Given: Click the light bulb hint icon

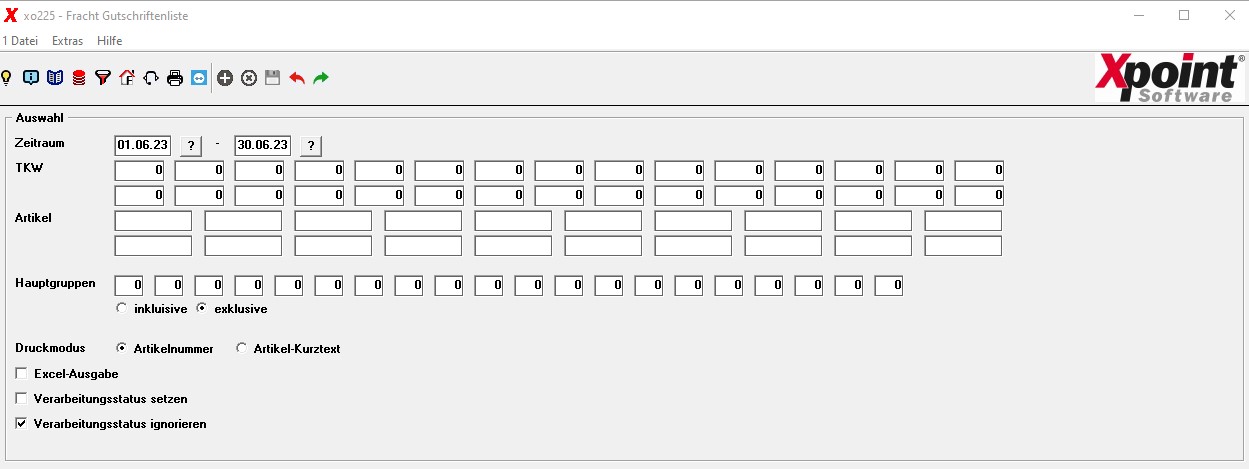Looking at the screenshot, I should [6, 78].
